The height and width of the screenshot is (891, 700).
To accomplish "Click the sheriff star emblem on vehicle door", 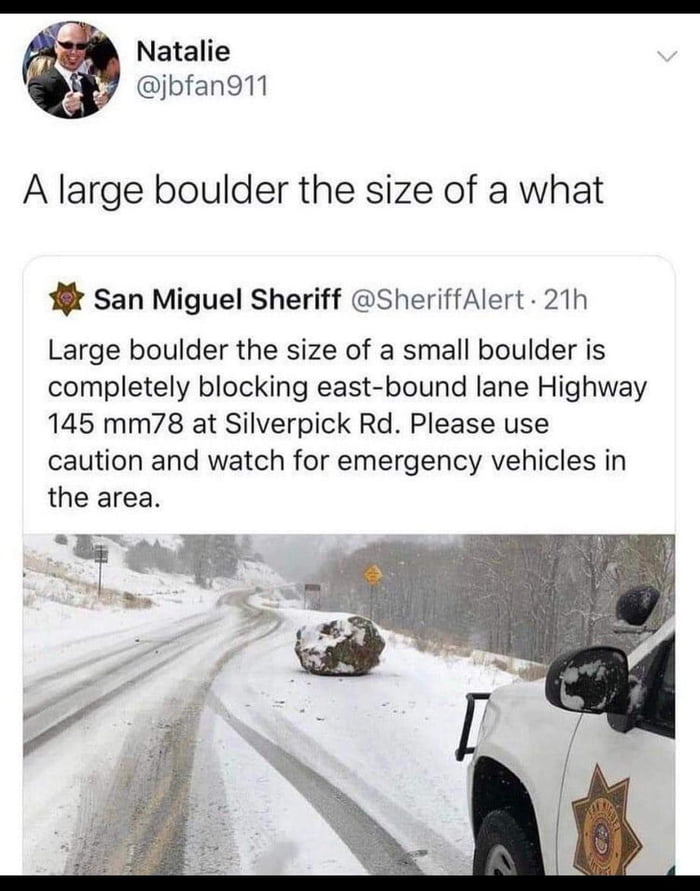I will point(606,820).
